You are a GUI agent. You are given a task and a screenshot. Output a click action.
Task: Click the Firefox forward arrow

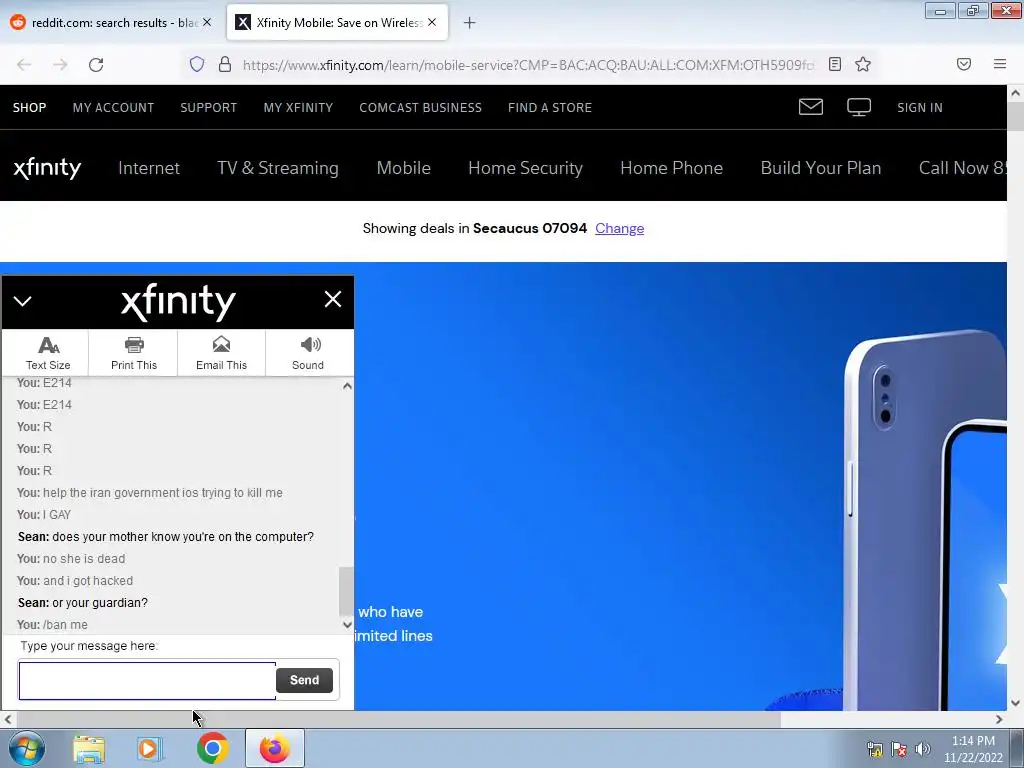tap(60, 65)
